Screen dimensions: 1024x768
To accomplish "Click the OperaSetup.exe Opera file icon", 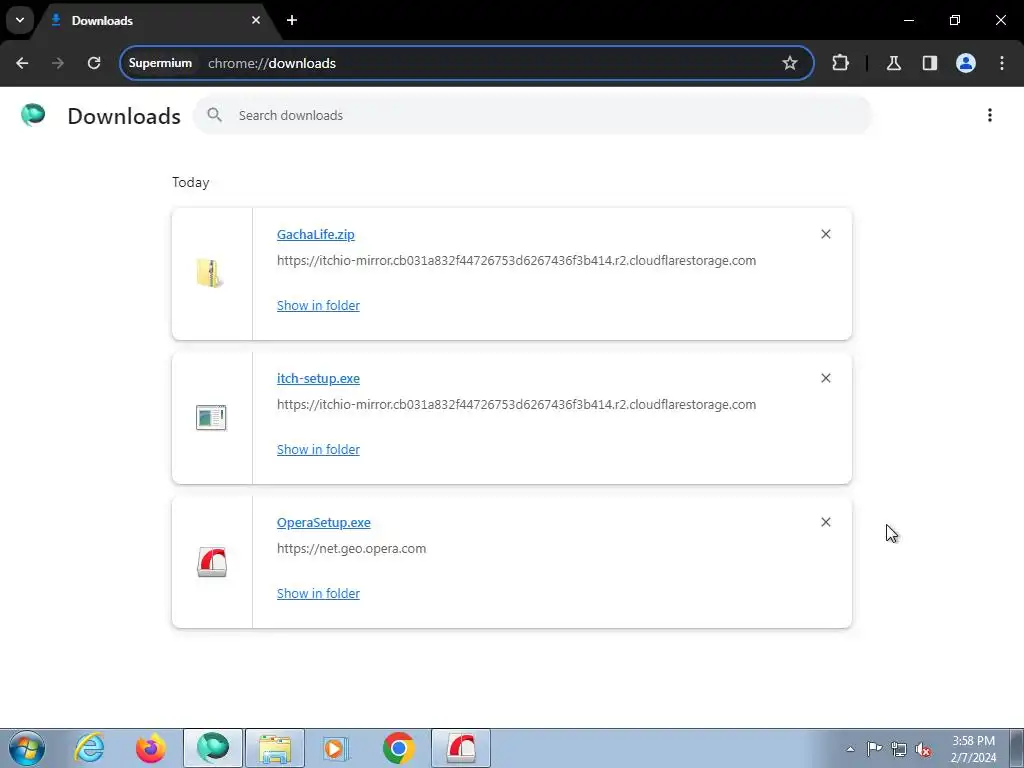I will pos(212,562).
